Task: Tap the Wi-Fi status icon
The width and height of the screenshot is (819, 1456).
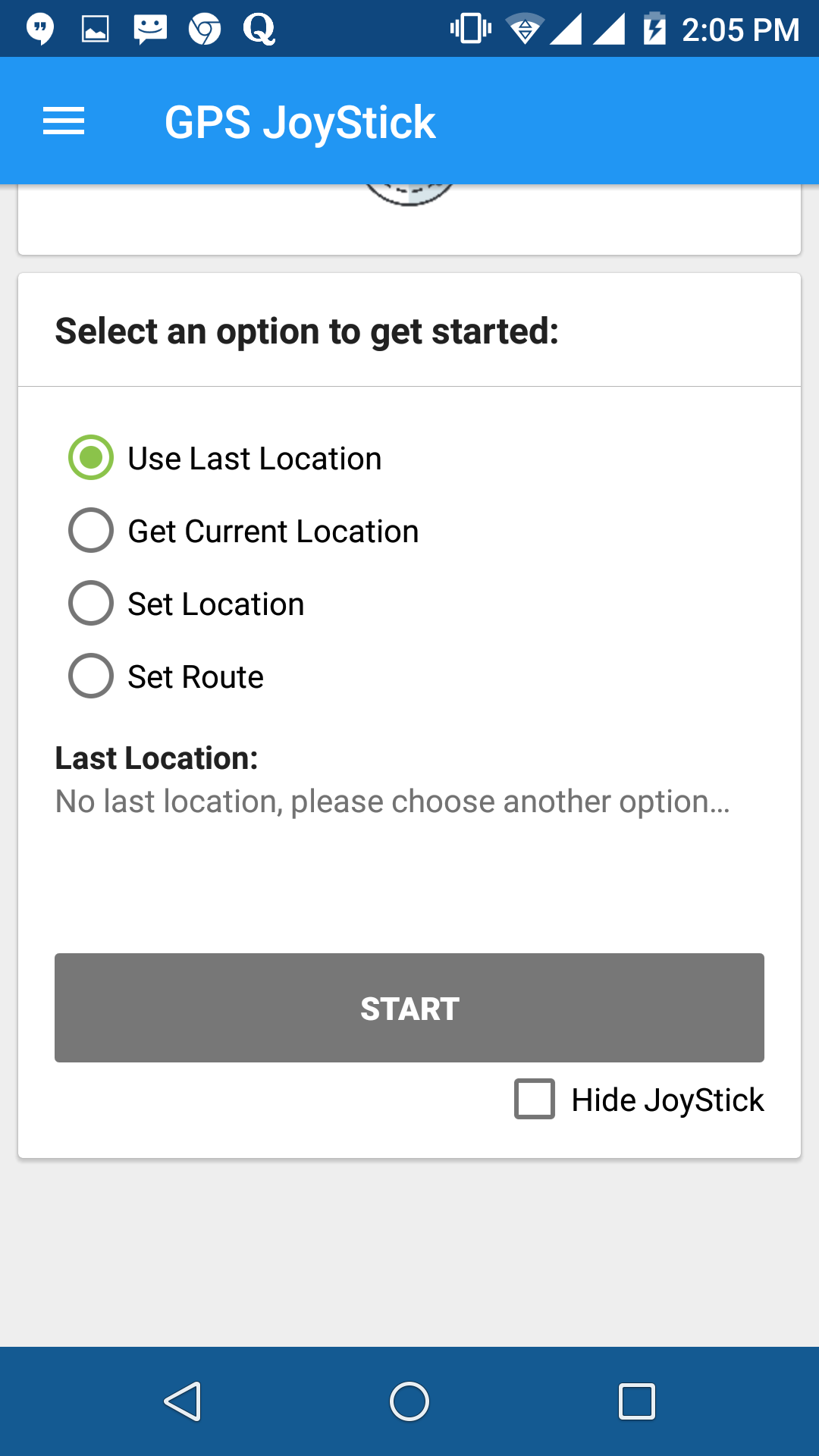Action: [524, 30]
